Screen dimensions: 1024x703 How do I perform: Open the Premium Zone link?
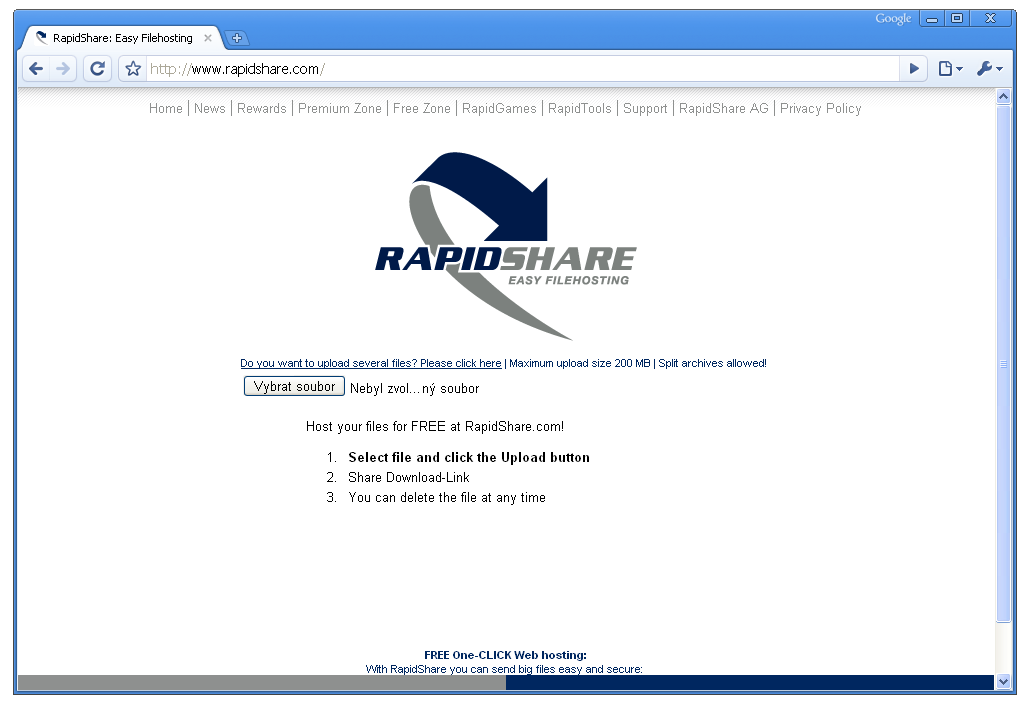(340, 108)
